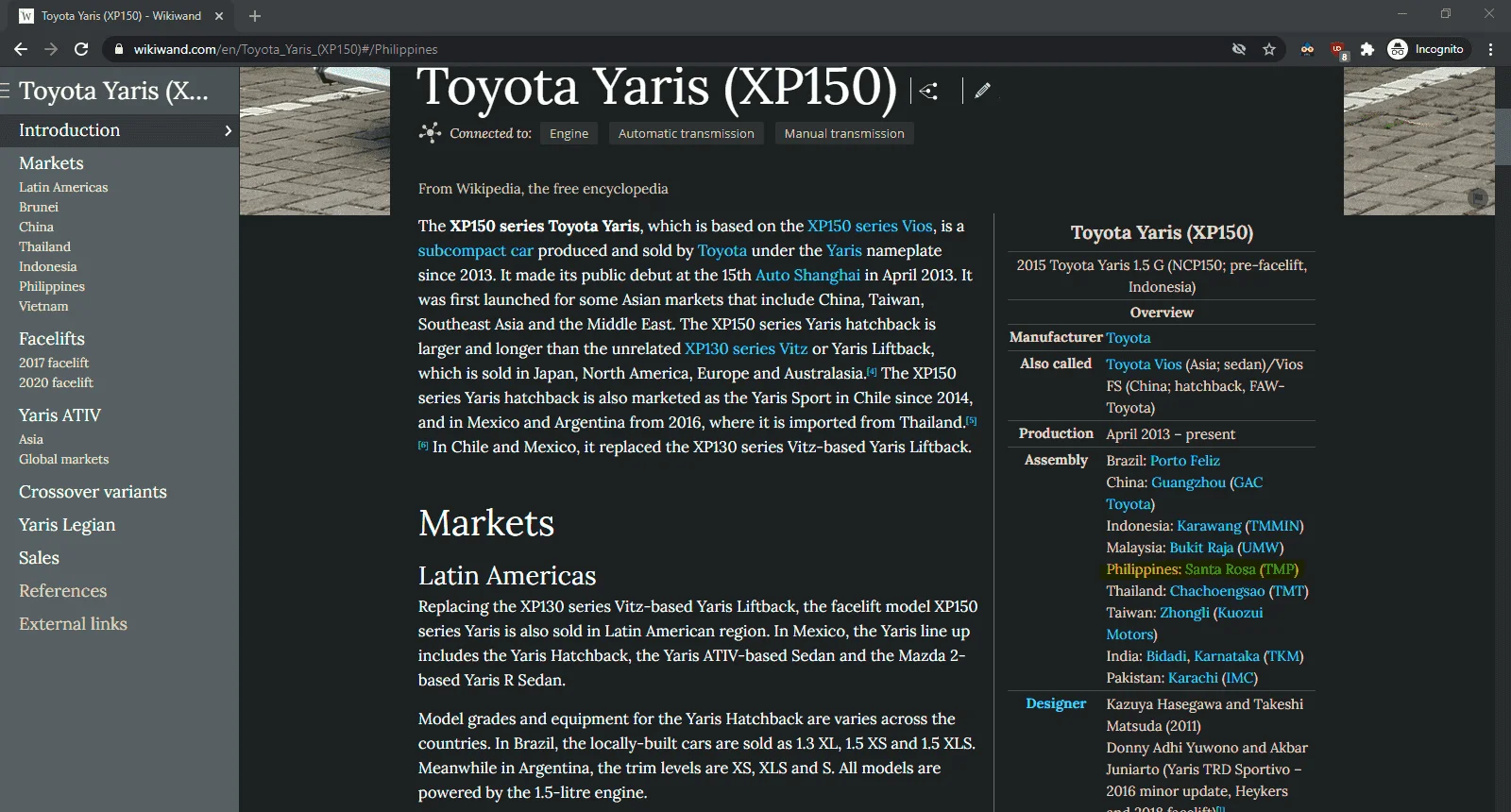Select Thailand in the sidebar
1511x812 pixels.
click(x=44, y=247)
